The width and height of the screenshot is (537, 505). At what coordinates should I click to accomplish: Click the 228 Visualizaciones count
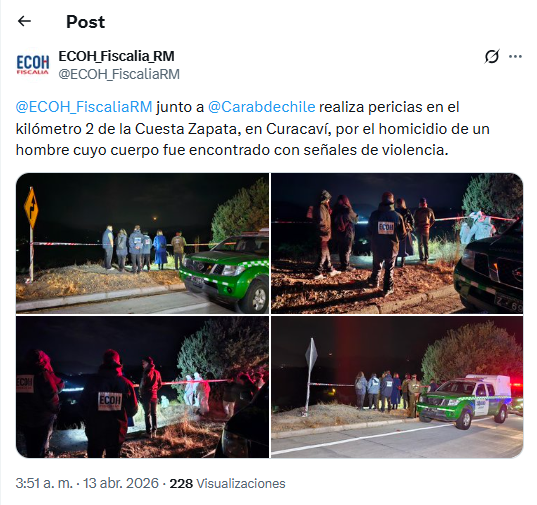pyautogui.click(x=227, y=483)
